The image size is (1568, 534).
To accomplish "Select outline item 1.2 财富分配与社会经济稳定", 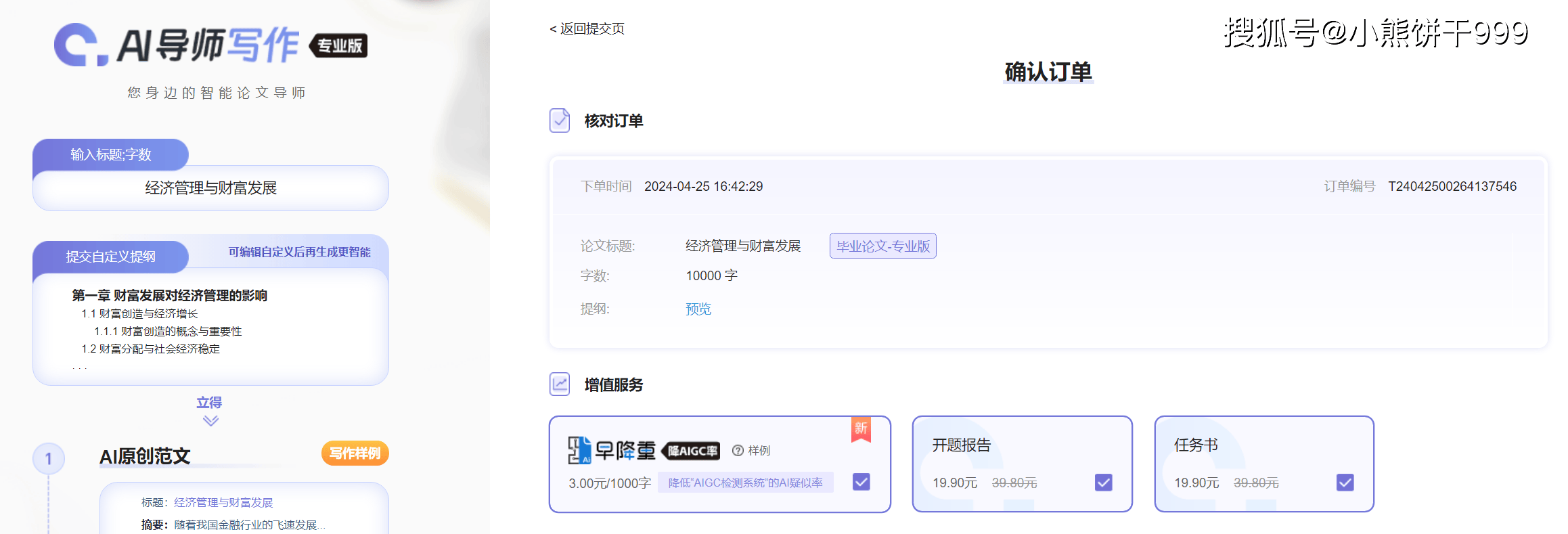I will tap(150, 349).
